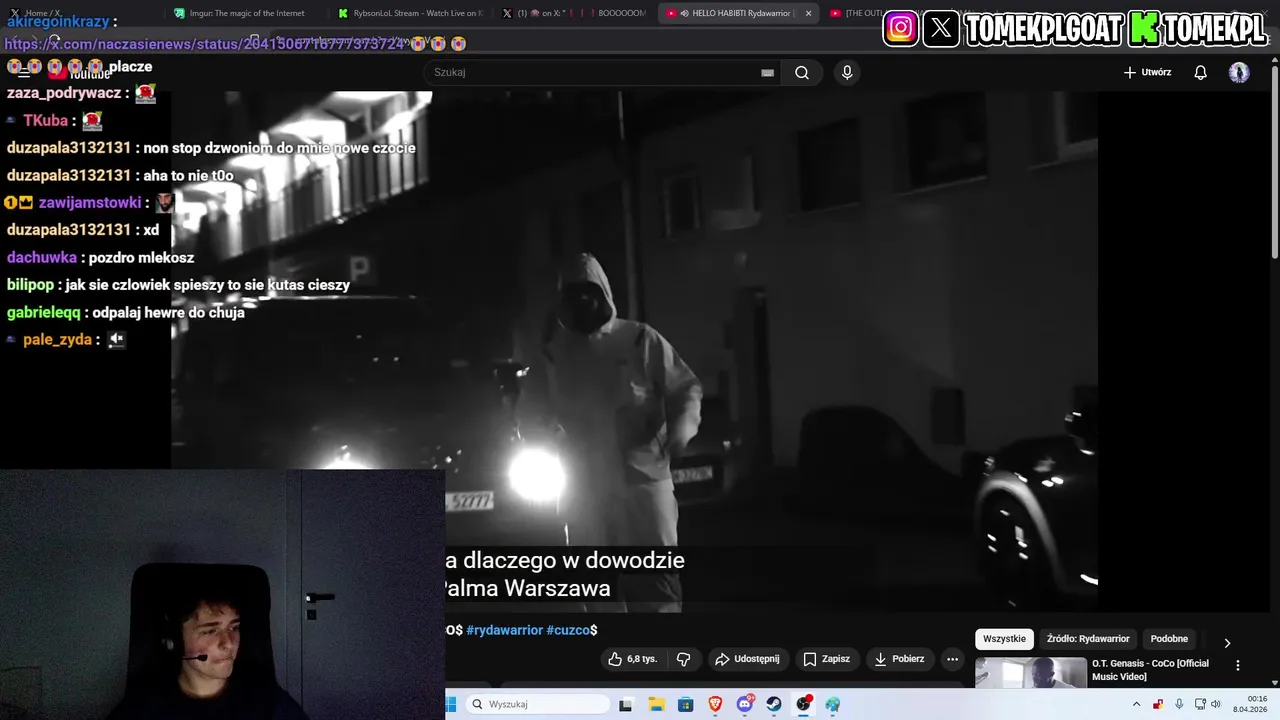Expand hidden system tray icons chevron

pos(1136,704)
